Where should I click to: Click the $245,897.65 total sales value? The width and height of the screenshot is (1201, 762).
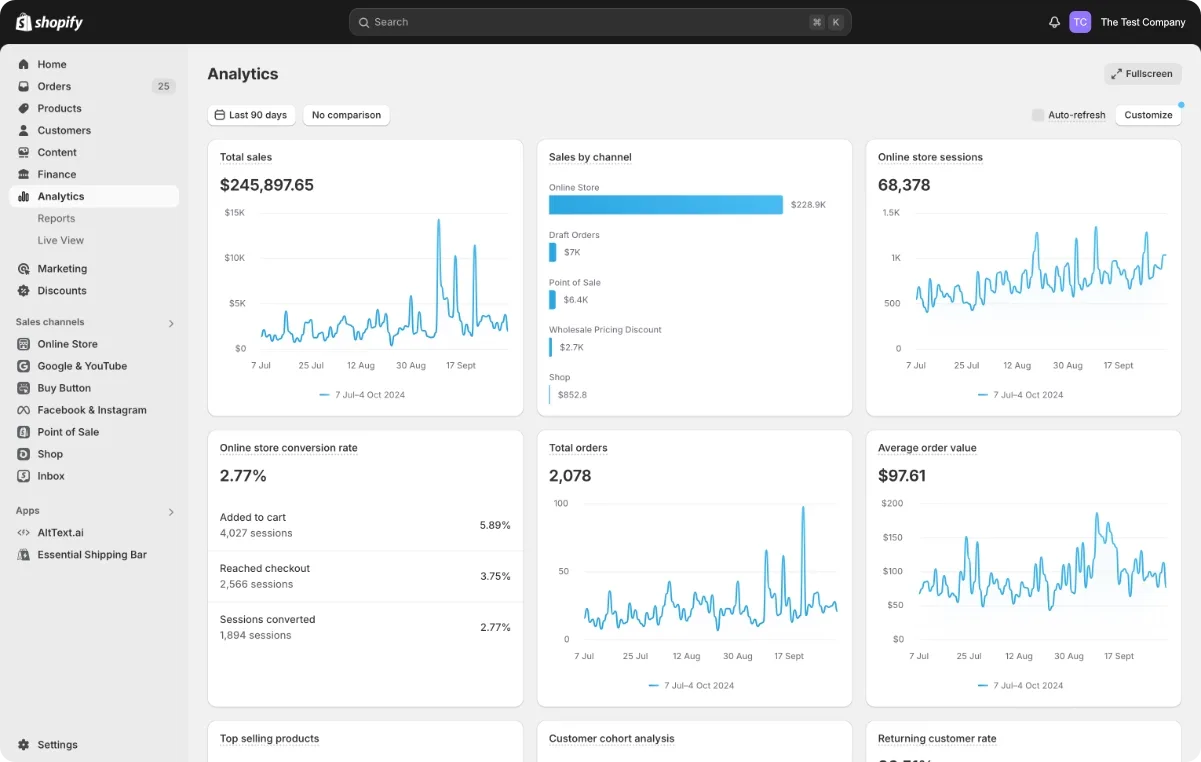pos(267,185)
